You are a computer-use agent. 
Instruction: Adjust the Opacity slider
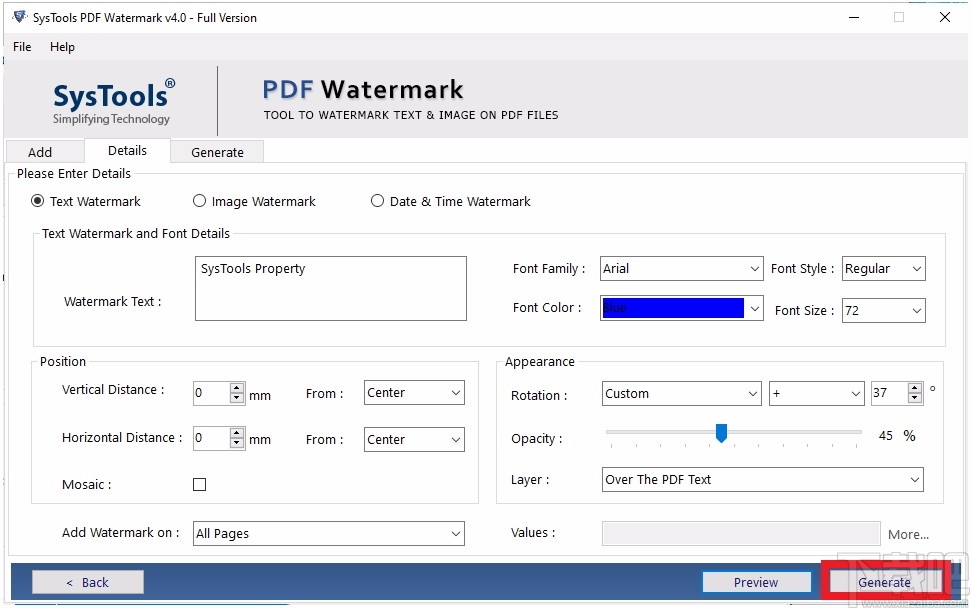tap(722, 433)
